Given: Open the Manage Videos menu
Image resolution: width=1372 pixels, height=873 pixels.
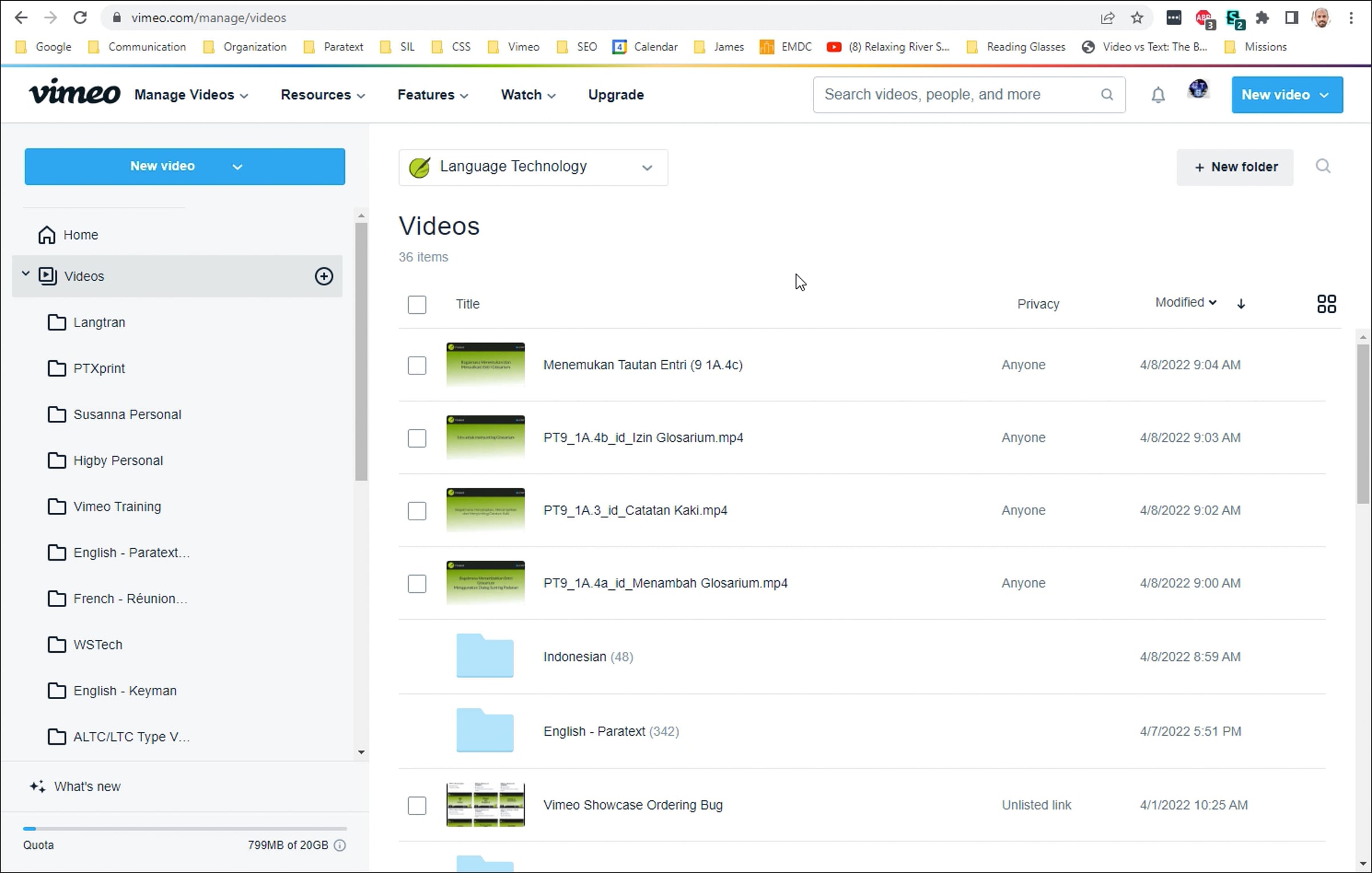Looking at the screenshot, I should point(192,95).
